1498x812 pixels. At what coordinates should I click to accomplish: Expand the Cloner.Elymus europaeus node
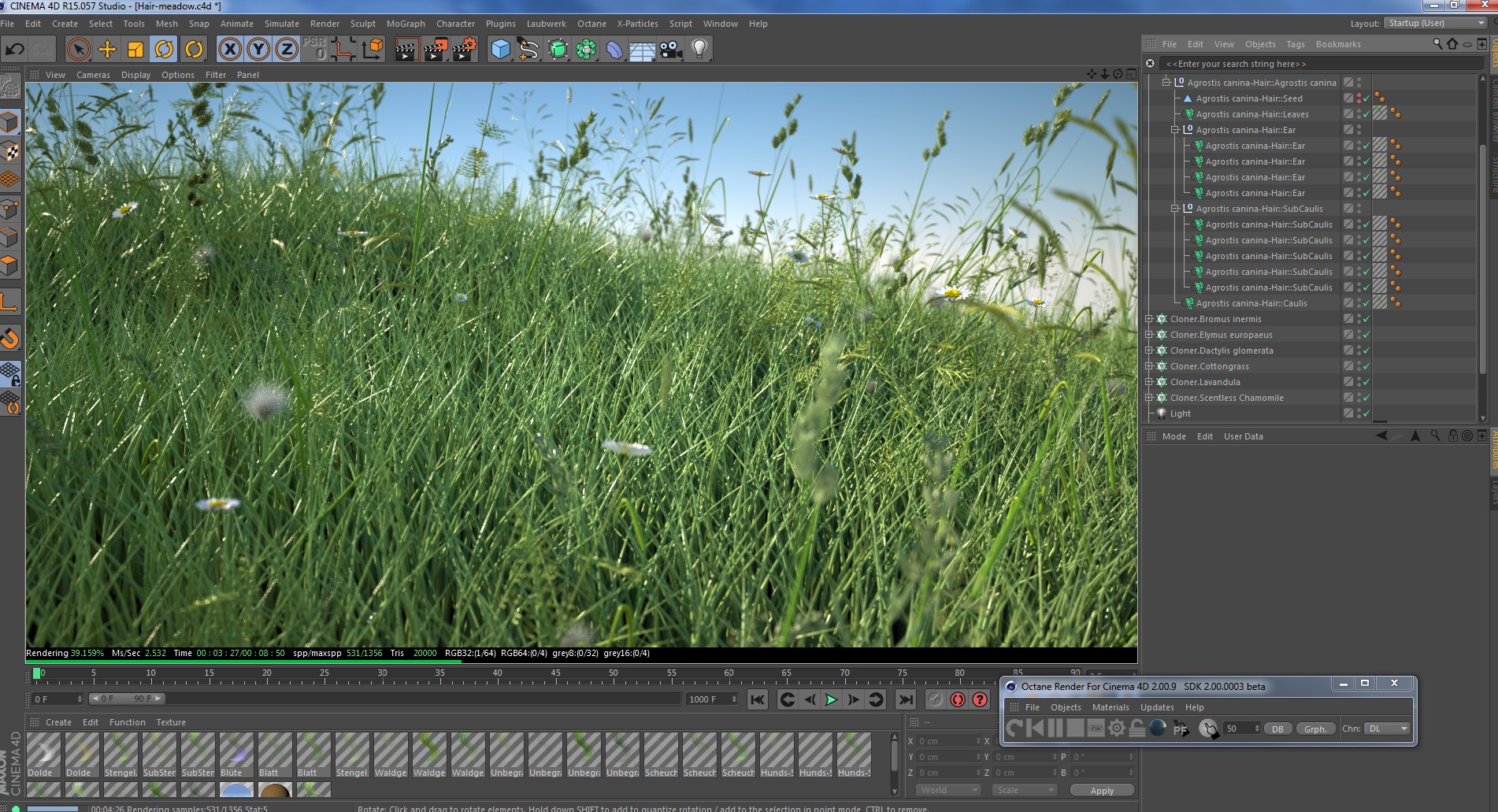(x=1149, y=335)
